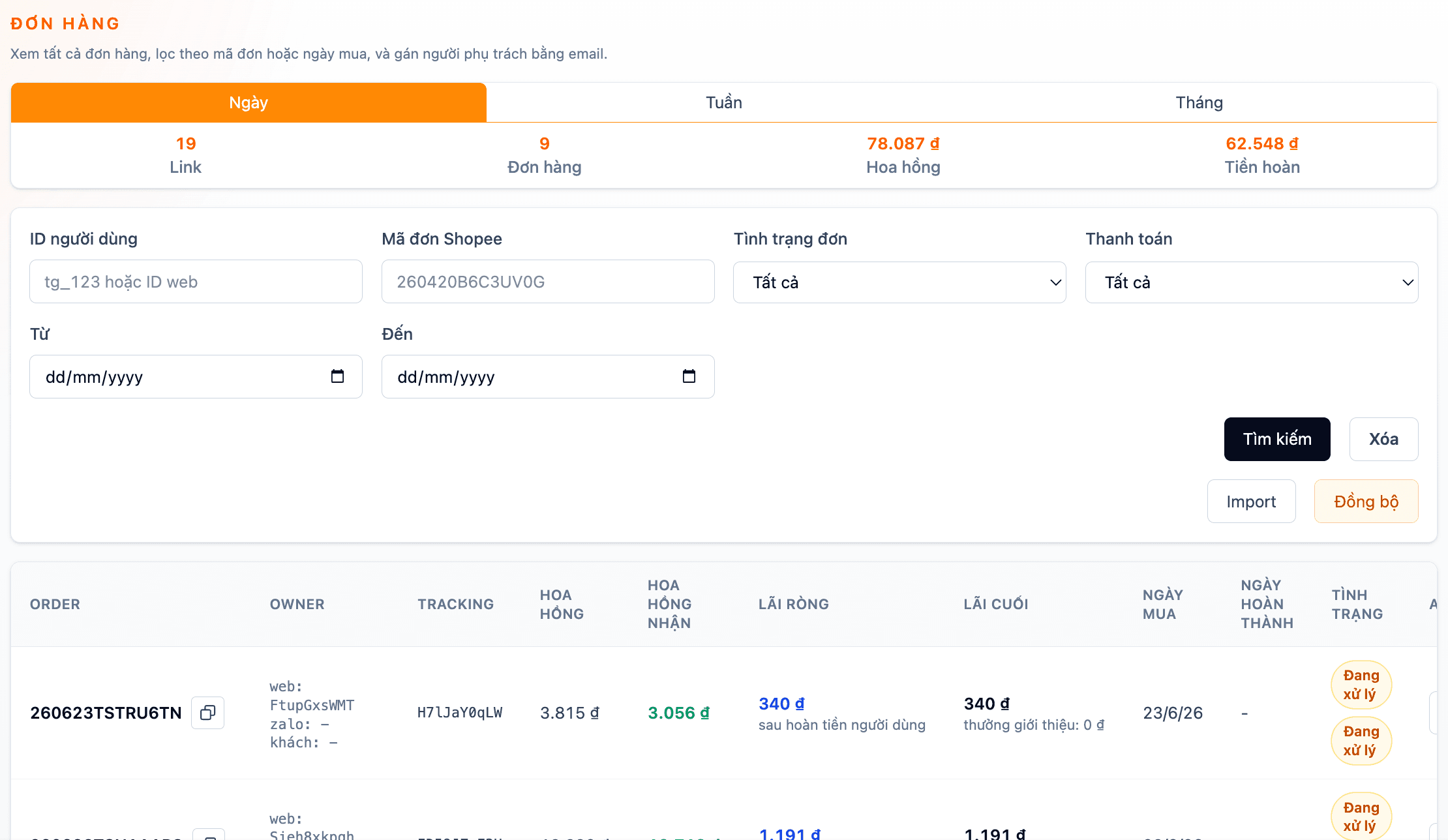
Task: Switch to the Ngày tab
Action: [249, 102]
